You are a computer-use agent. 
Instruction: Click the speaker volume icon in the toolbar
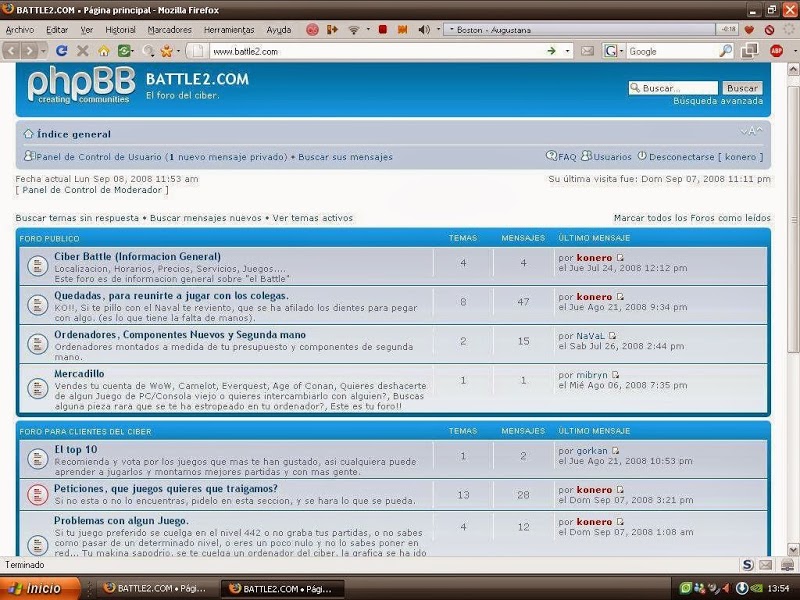423,30
